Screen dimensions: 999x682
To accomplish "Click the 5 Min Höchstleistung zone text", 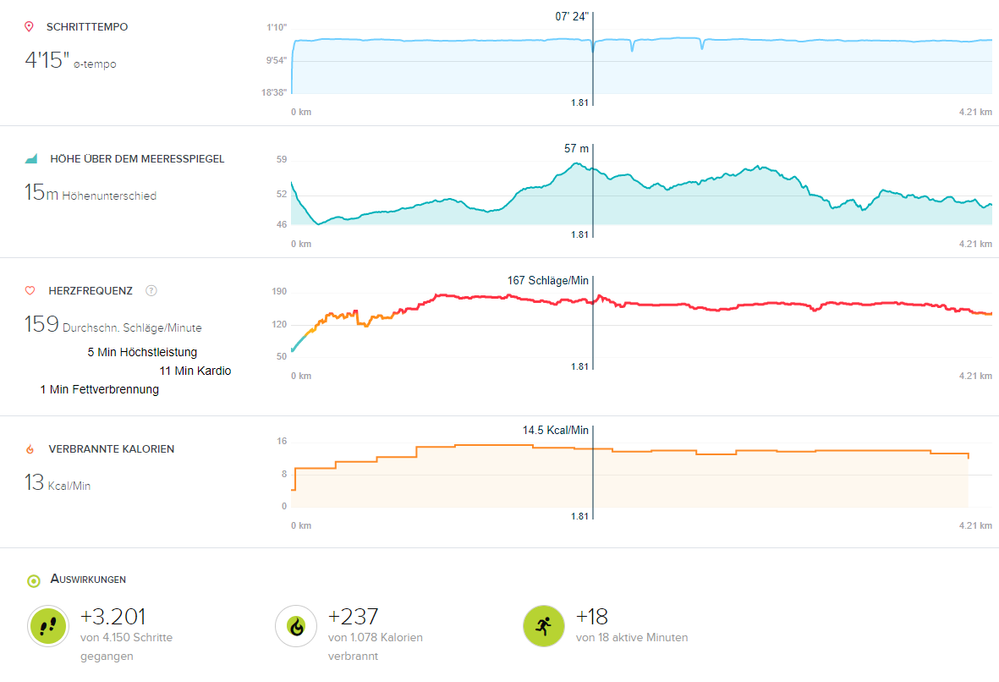I will point(142,352).
